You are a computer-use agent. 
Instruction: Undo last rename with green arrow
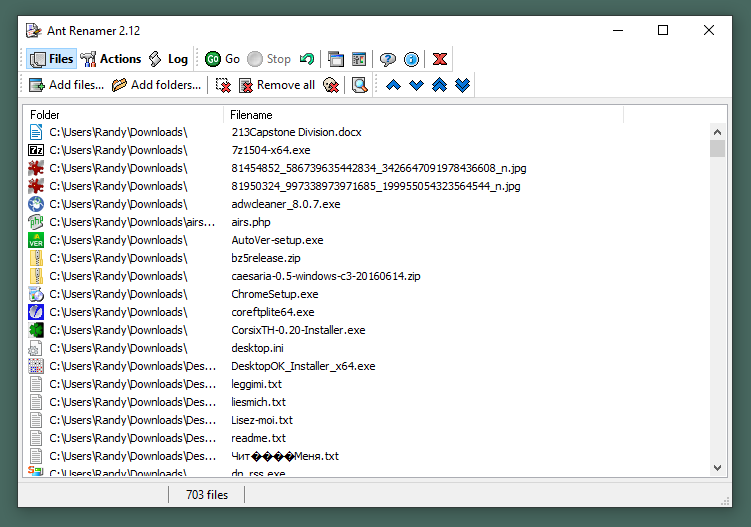(307, 59)
